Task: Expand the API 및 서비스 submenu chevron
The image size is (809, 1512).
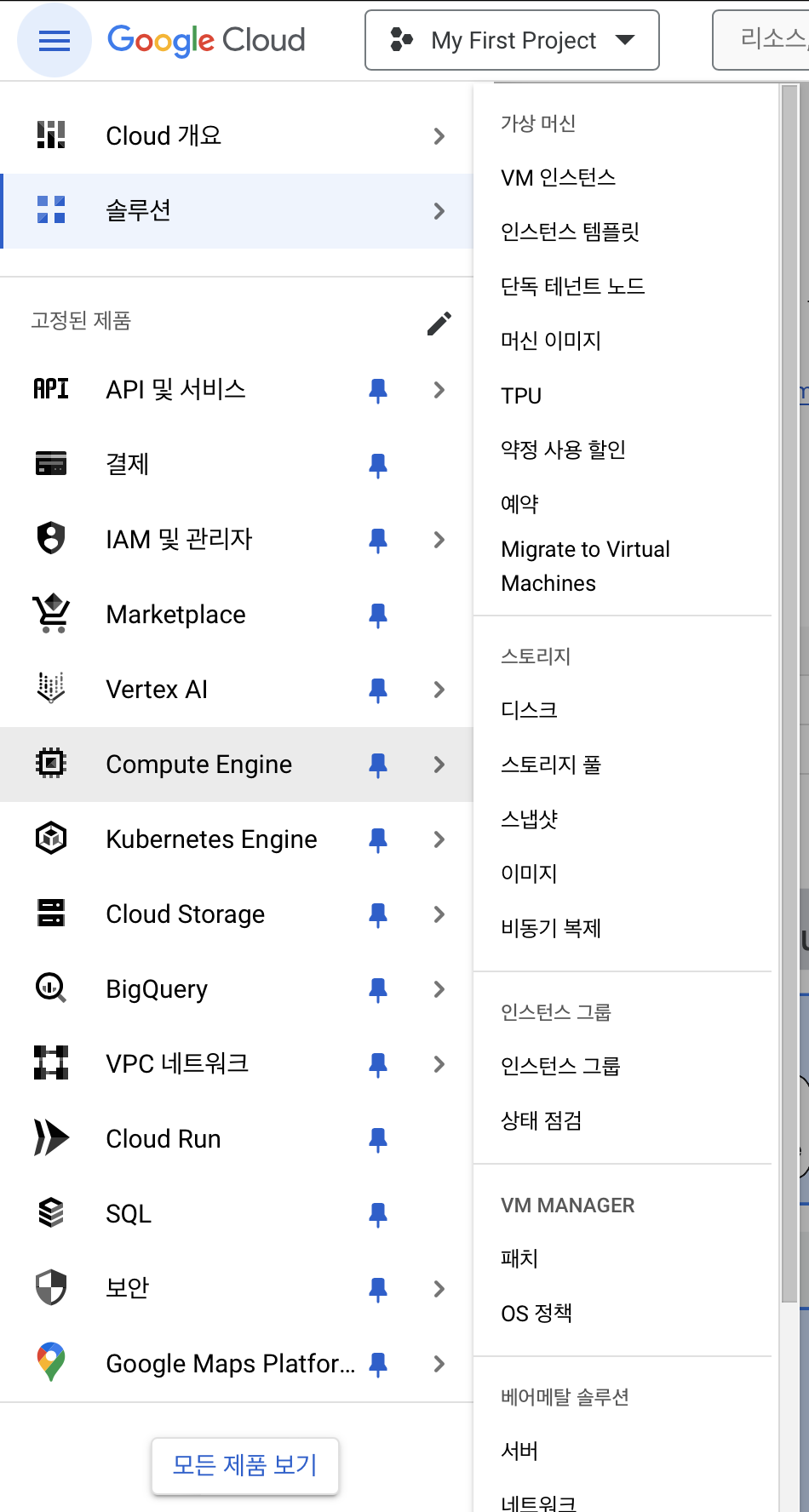Action: coord(439,390)
